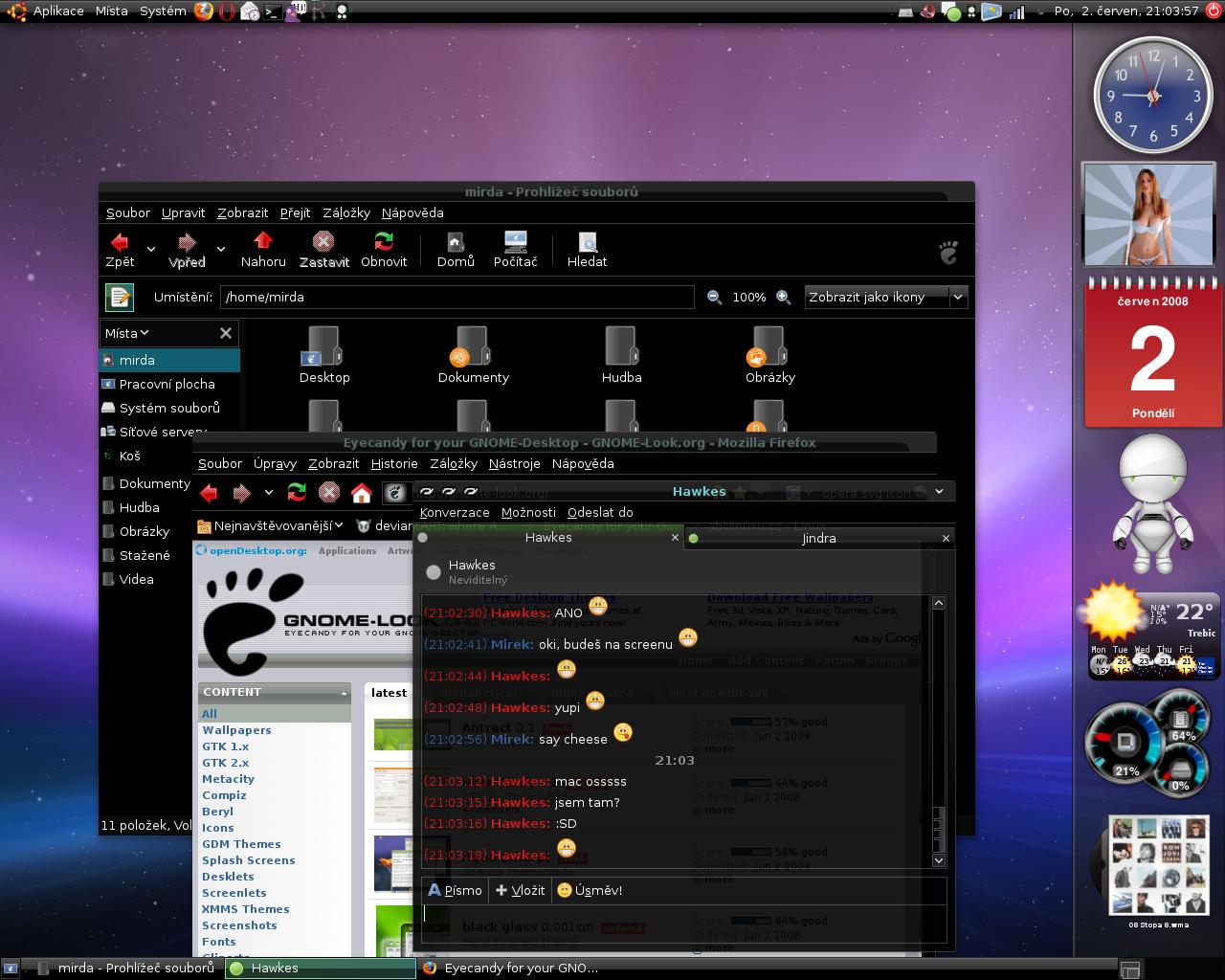This screenshot has height=980, width=1225.
Task: Click Firefox home icon
Action: tap(361, 493)
